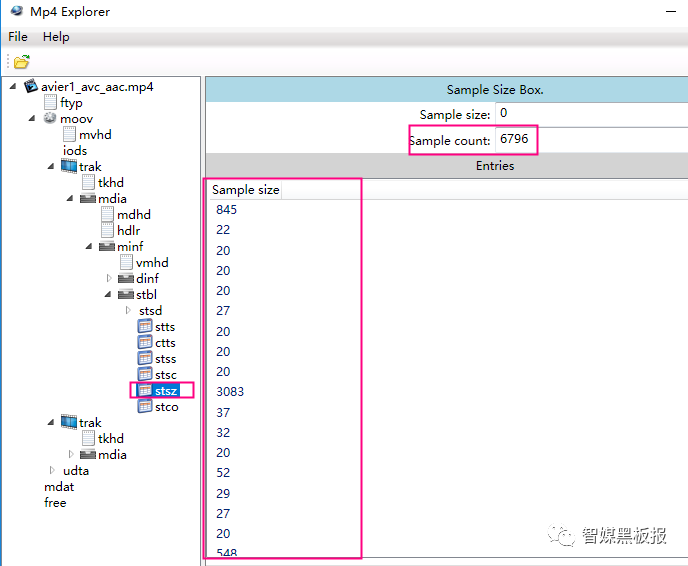Click the mdhd document icon

108,214
